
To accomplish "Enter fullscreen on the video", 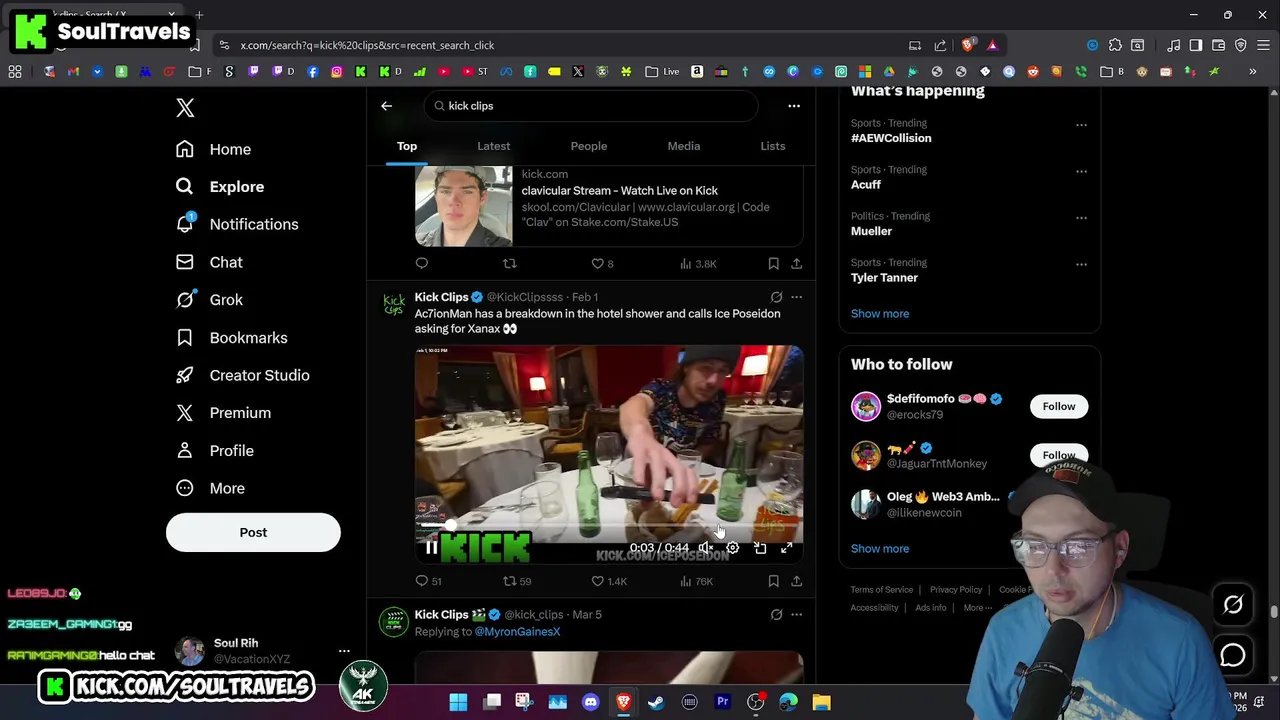I will (787, 548).
